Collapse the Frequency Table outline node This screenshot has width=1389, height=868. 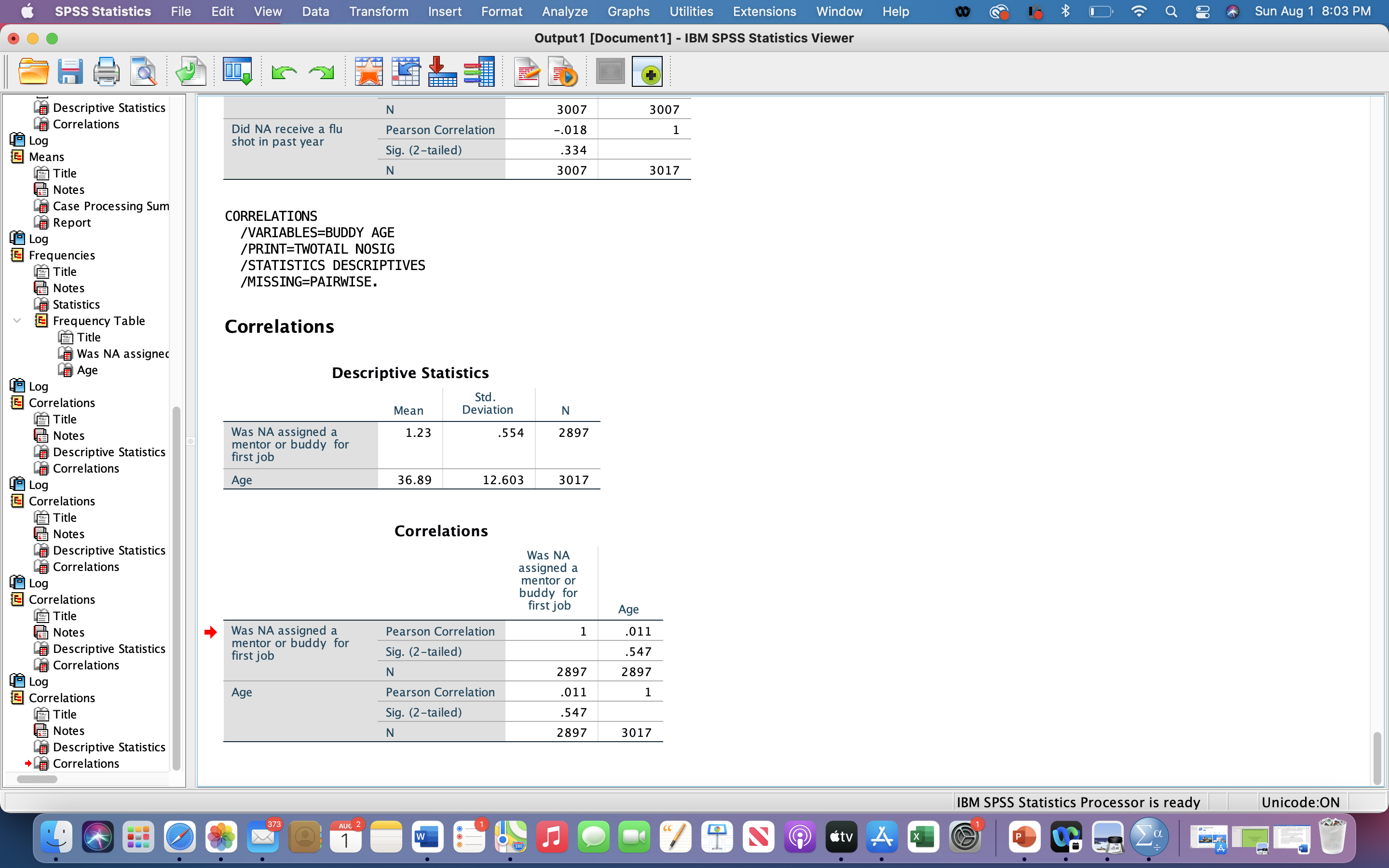point(17,321)
